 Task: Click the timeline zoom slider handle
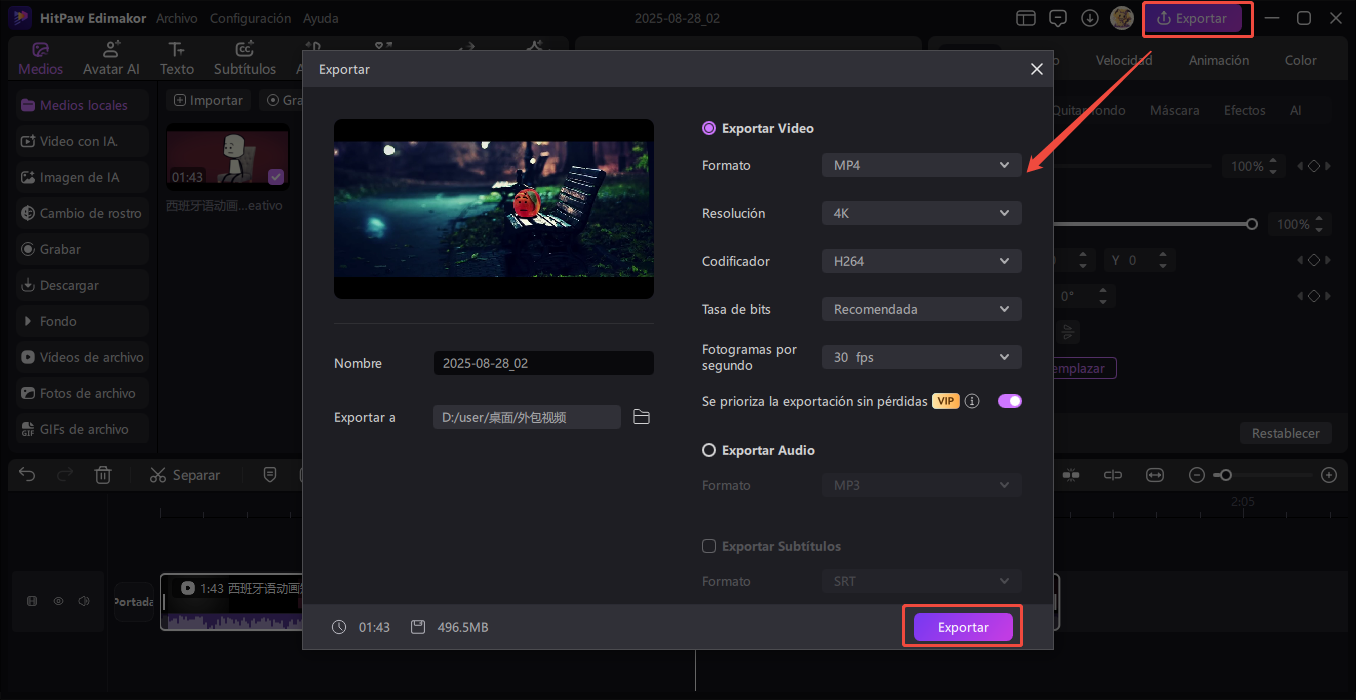(x=1225, y=475)
